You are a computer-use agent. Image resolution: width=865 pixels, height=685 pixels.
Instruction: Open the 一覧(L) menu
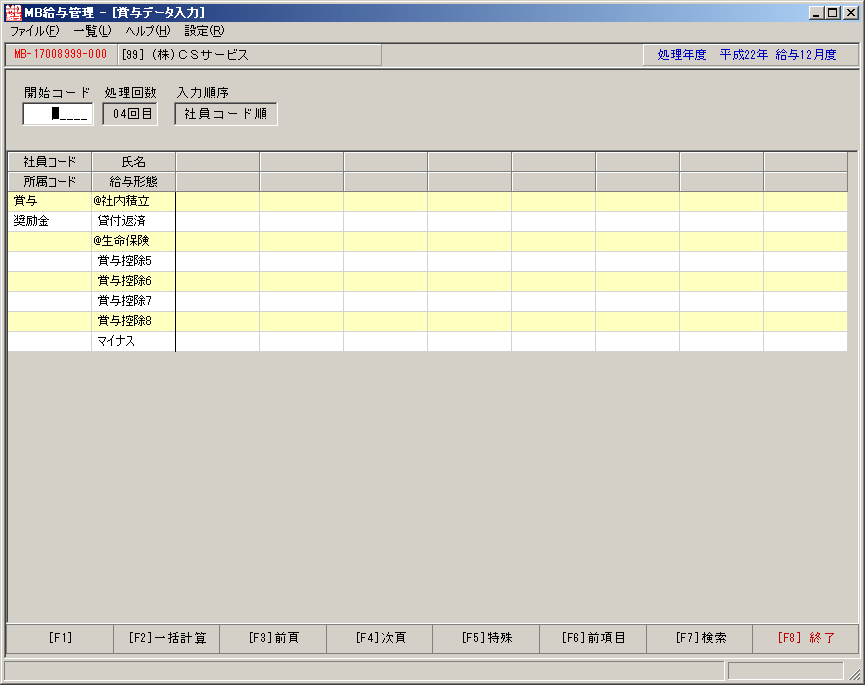[x=92, y=31]
